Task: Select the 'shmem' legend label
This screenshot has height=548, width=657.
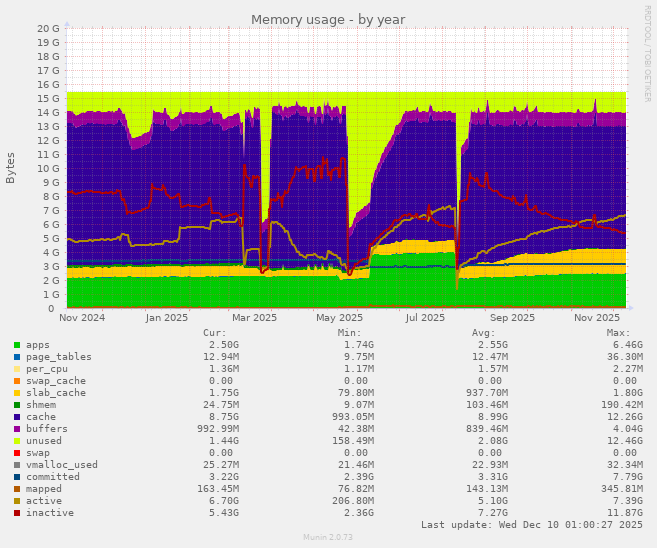Action: tap(41, 405)
